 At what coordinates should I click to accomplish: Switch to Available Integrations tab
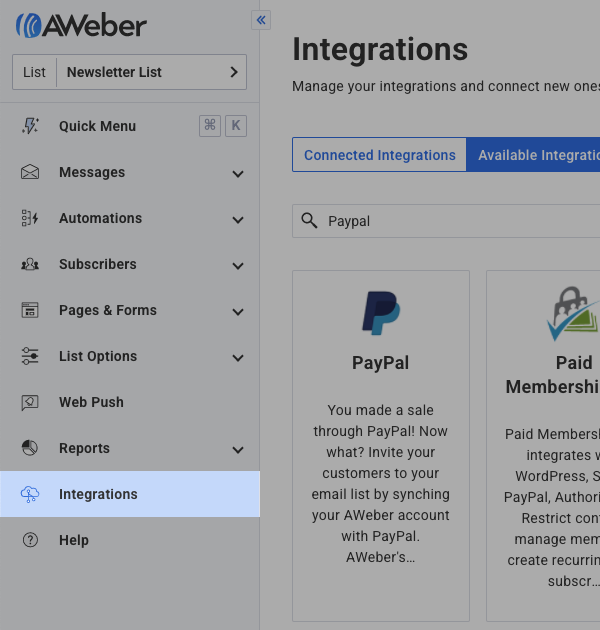[534, 155]
